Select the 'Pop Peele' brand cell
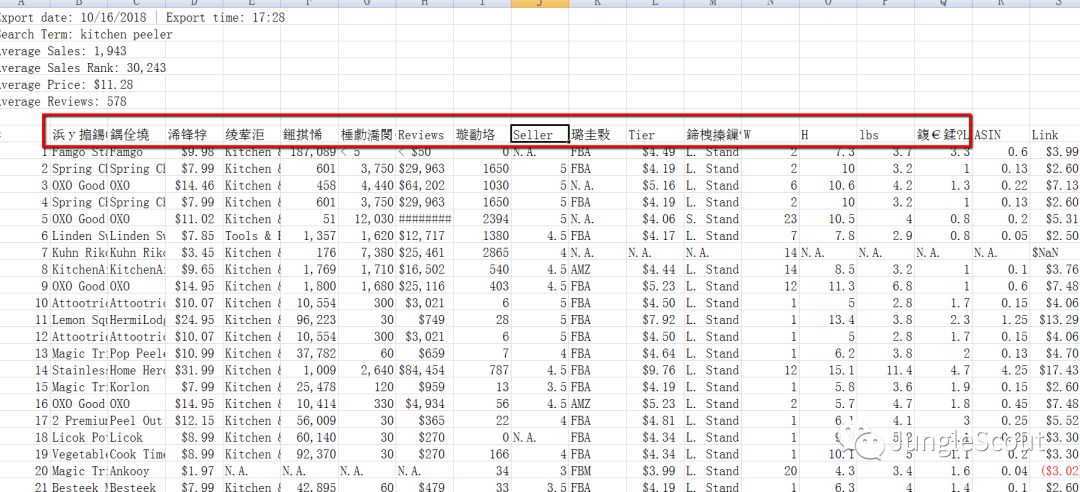The image size is (1080, 492). (137, 353)
